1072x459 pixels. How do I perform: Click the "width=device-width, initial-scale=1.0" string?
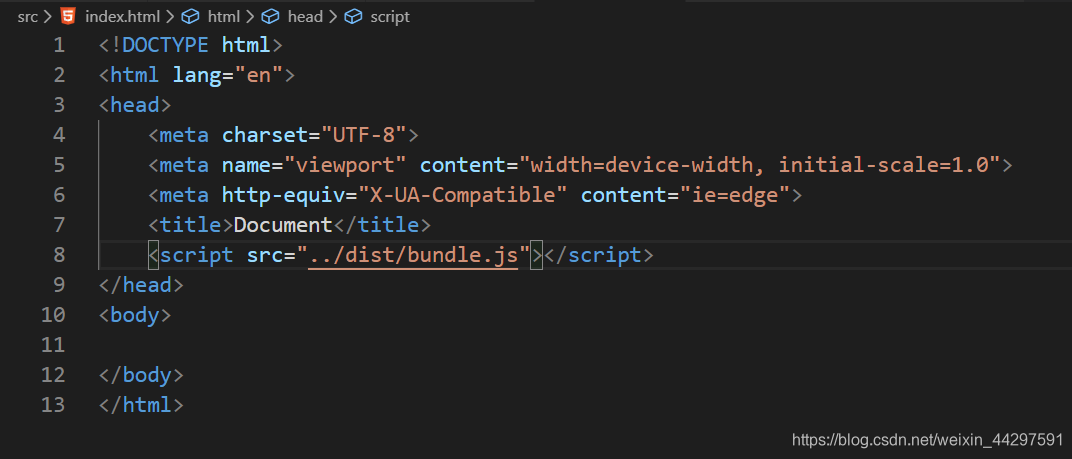[760, 166]
